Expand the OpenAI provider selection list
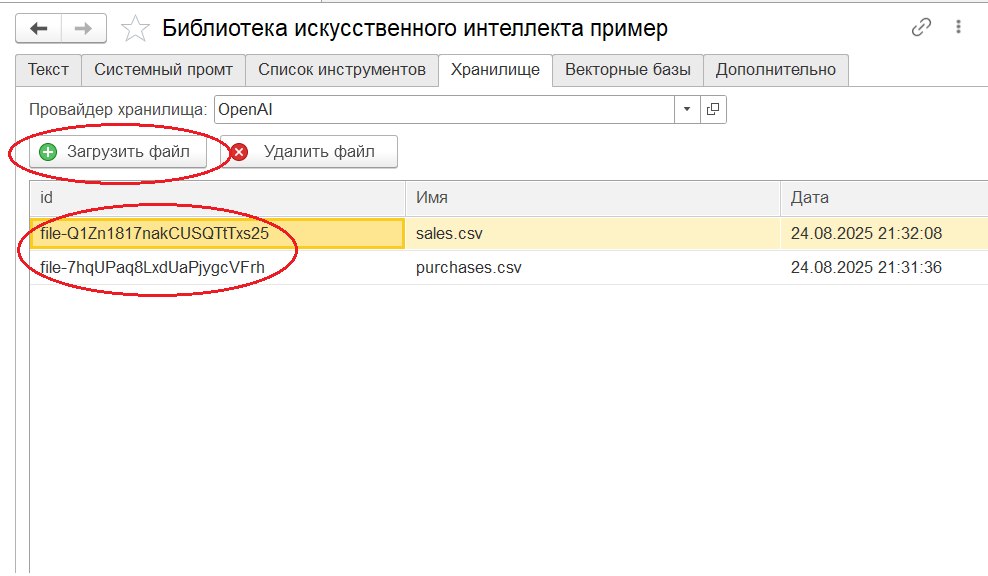This screenshot has height=576, width=988. point(685,109)
